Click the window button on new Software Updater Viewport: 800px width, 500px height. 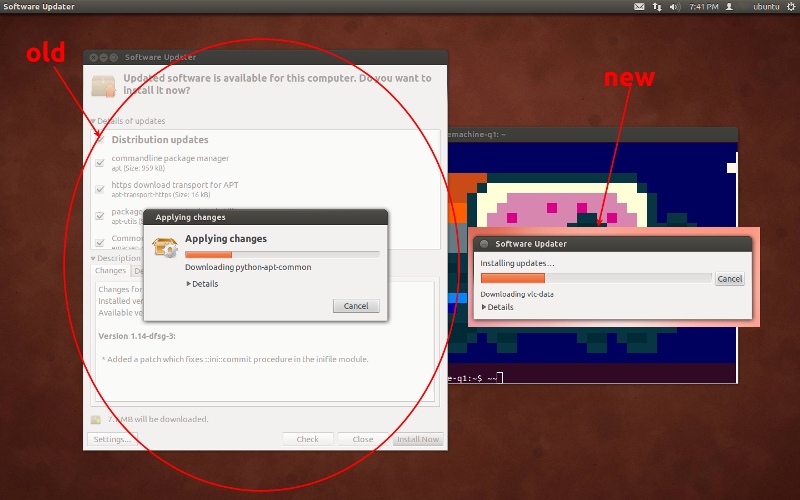coord(484,244)
